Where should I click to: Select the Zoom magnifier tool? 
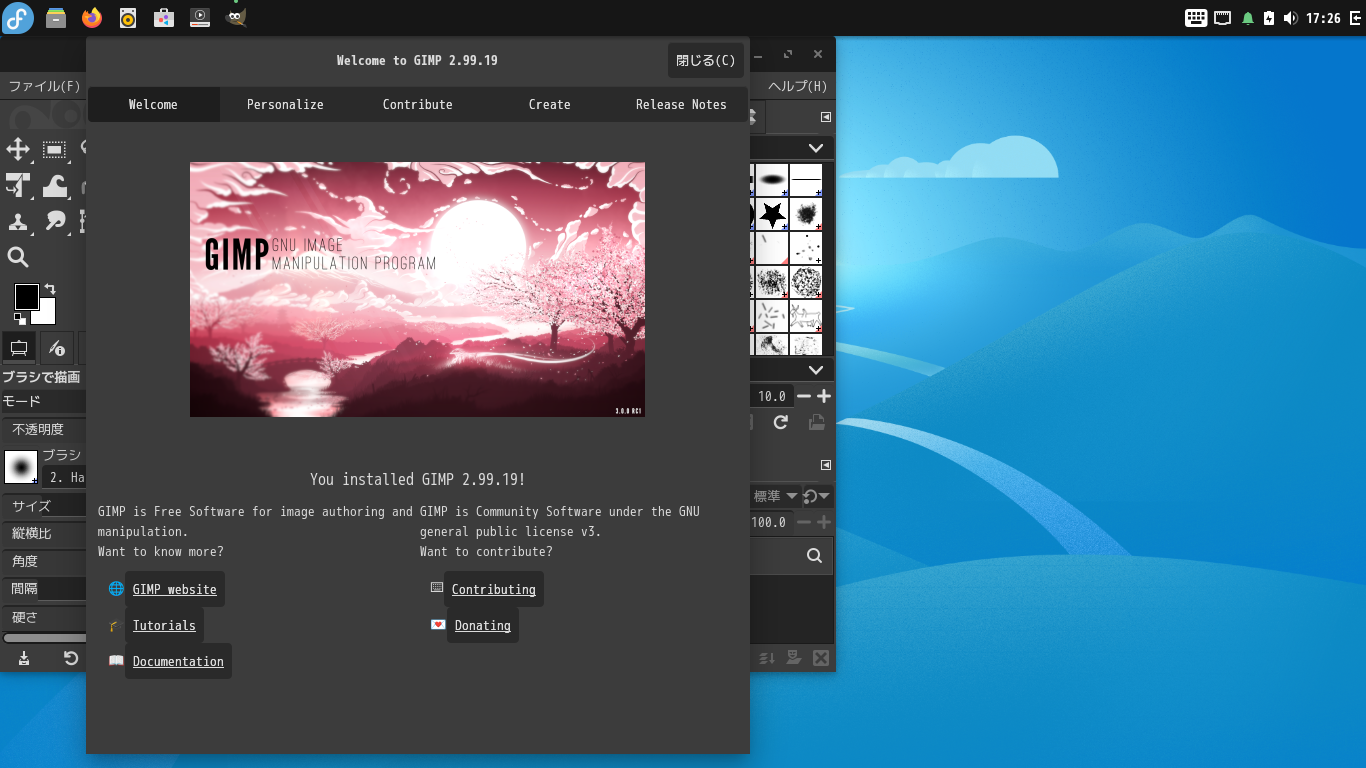click(18, 258)
